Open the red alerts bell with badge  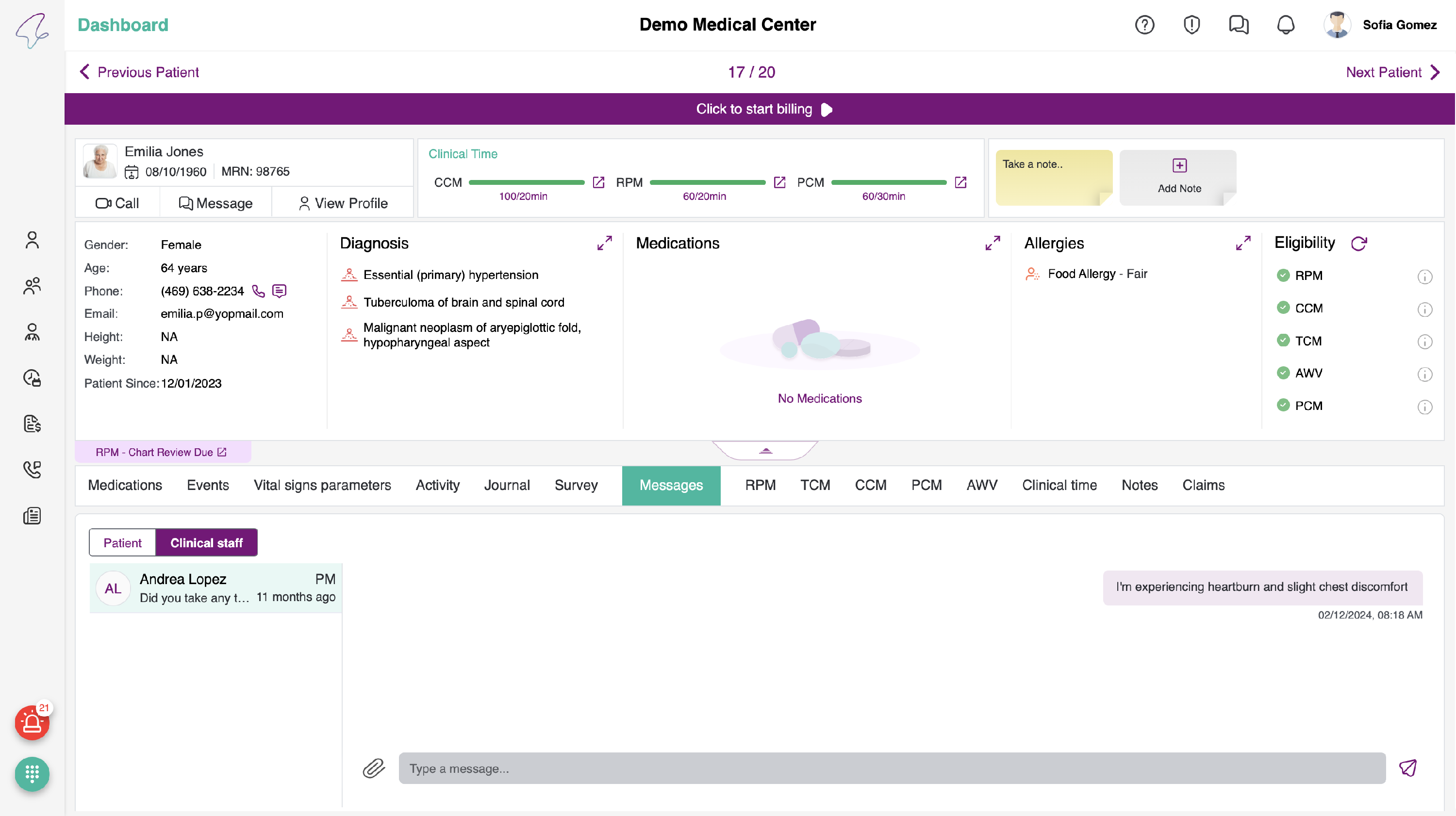click(32, 723)
